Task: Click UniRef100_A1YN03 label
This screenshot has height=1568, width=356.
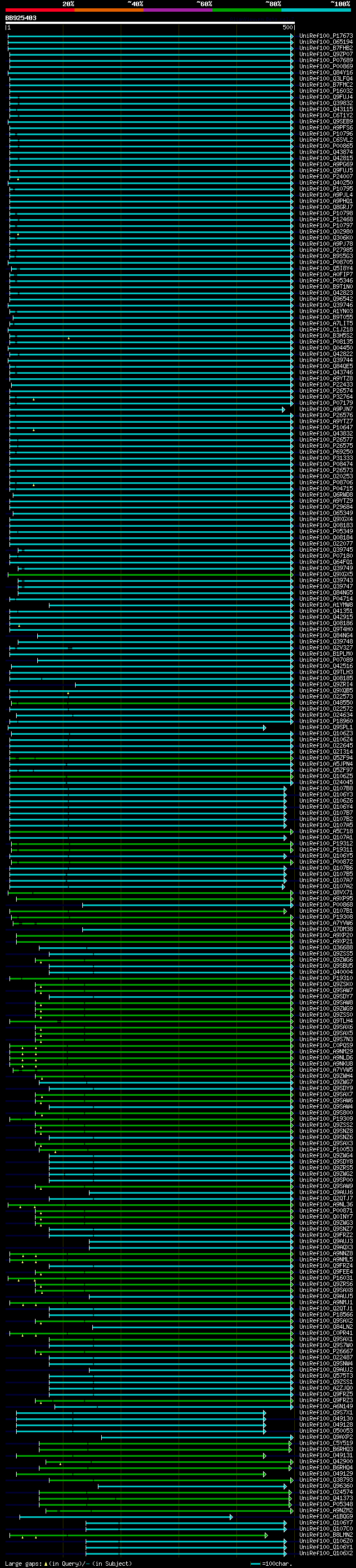Action: tap(325, 311)
